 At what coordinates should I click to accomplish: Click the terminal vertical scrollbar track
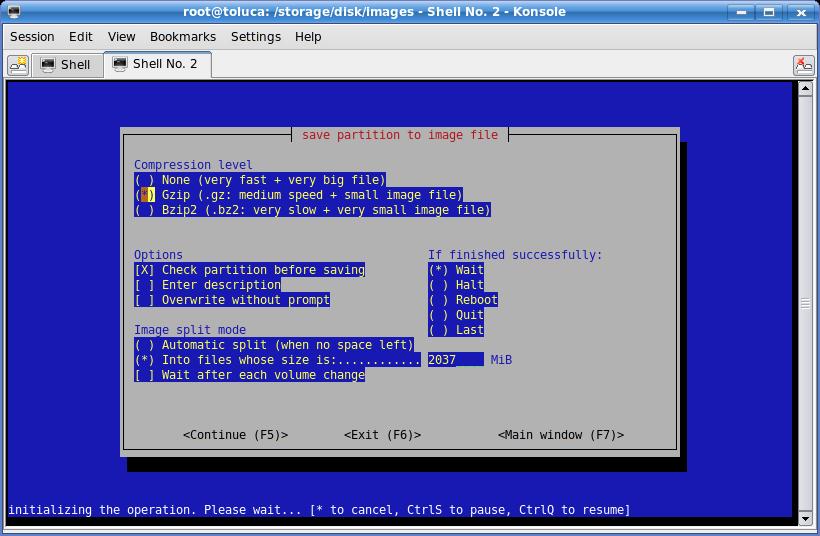coord(806,400)
